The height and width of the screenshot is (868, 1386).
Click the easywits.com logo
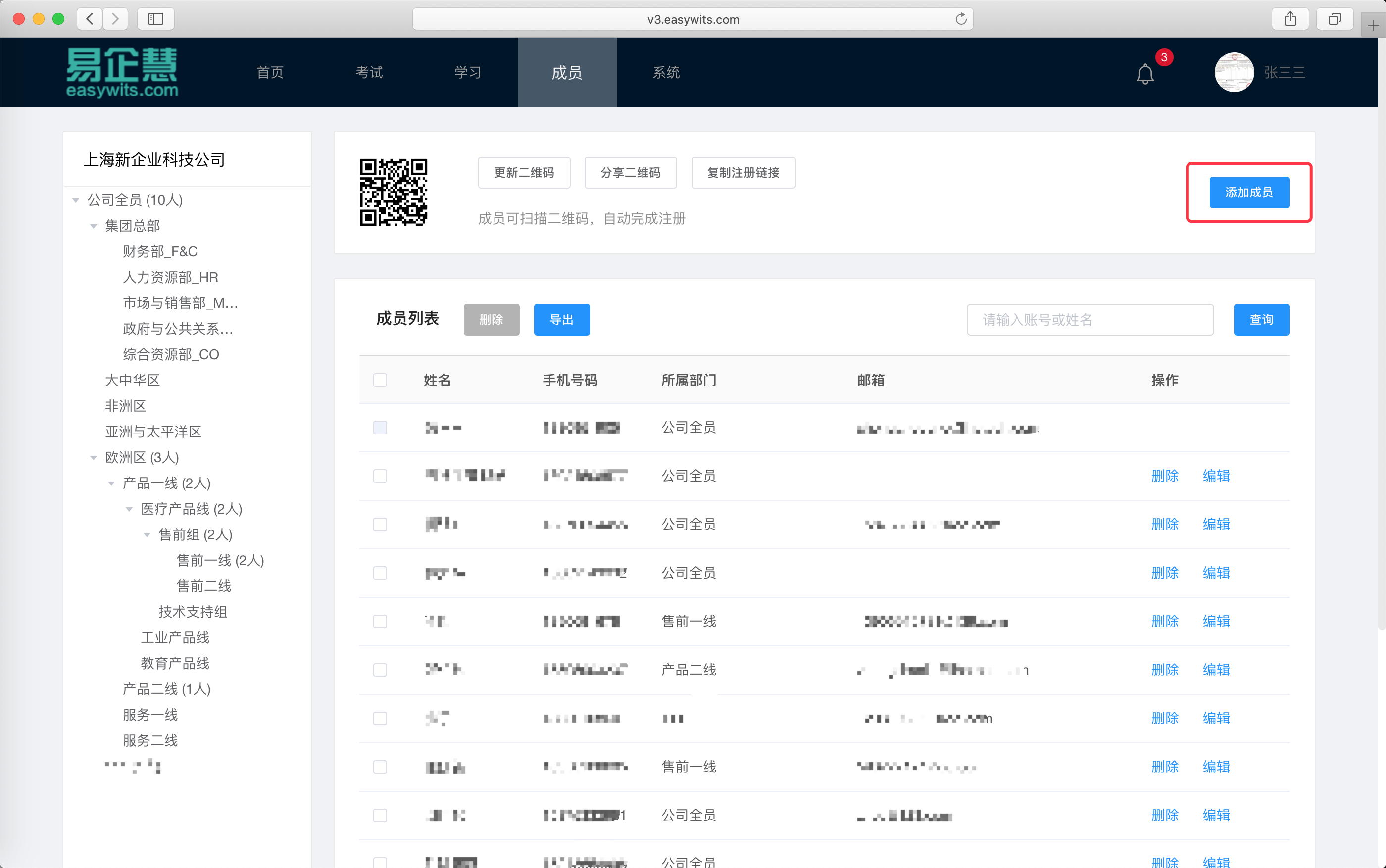(122, 72)
